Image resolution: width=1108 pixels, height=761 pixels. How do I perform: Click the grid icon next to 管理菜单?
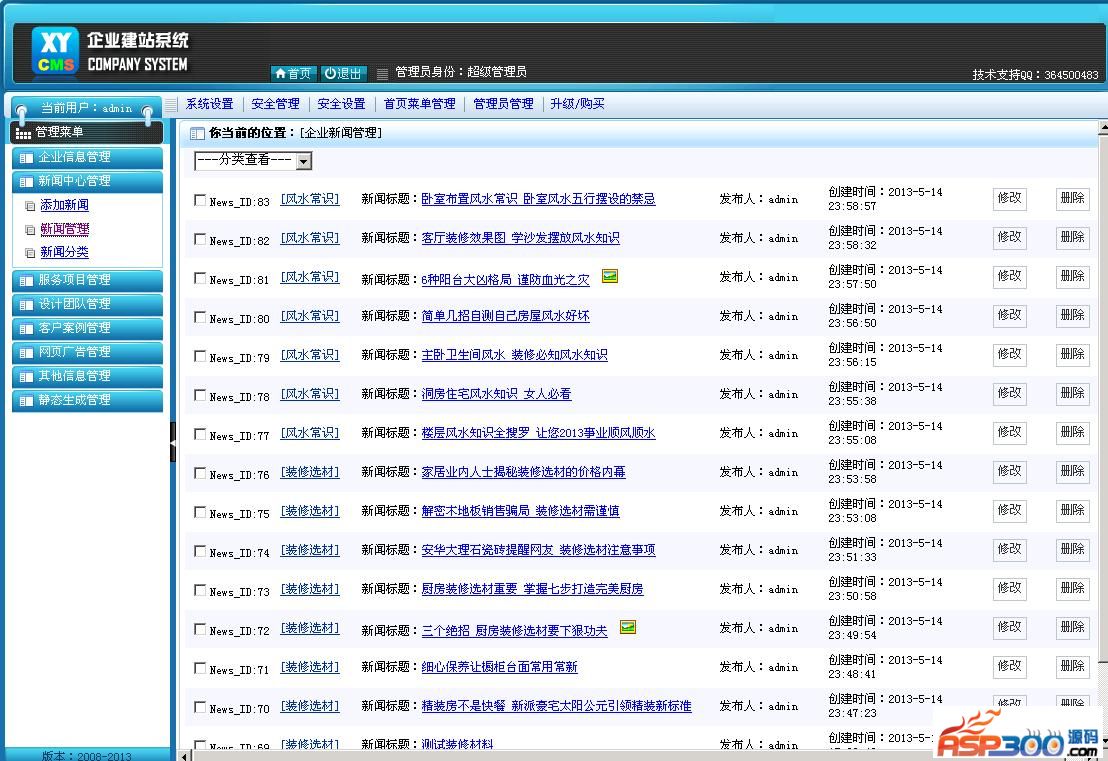click(x=23, y=133)
